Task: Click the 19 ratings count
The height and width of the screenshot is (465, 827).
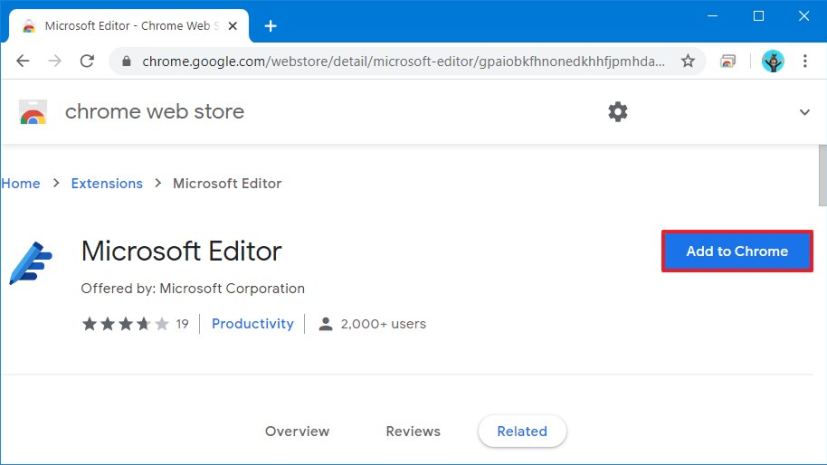Action: 182,324
